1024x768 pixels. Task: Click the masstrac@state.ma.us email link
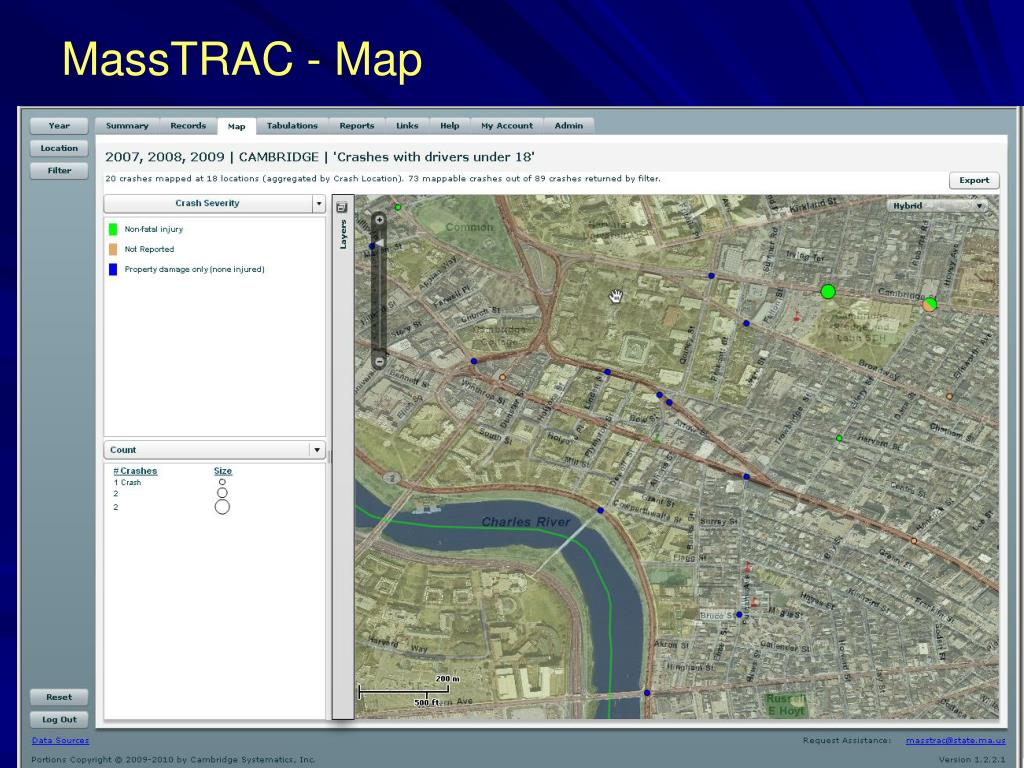click(955, 741)
